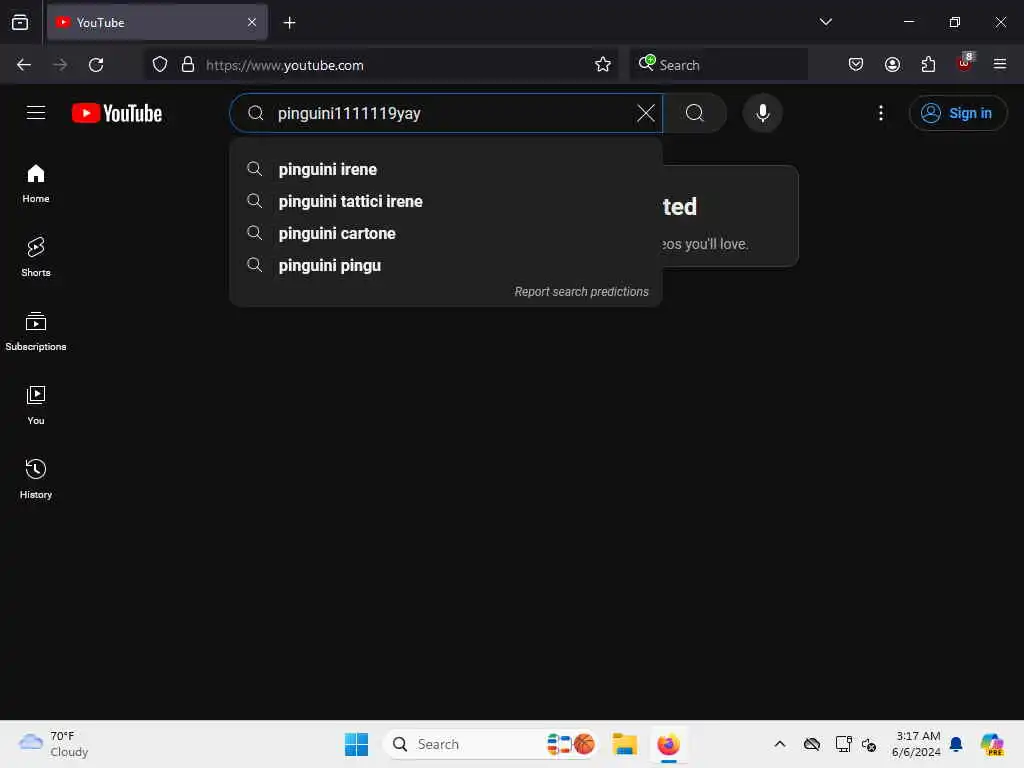This screenshot has width=1024, height=768.
Task: Open the clock showing 3:17 AM
Action: point(916,744)
